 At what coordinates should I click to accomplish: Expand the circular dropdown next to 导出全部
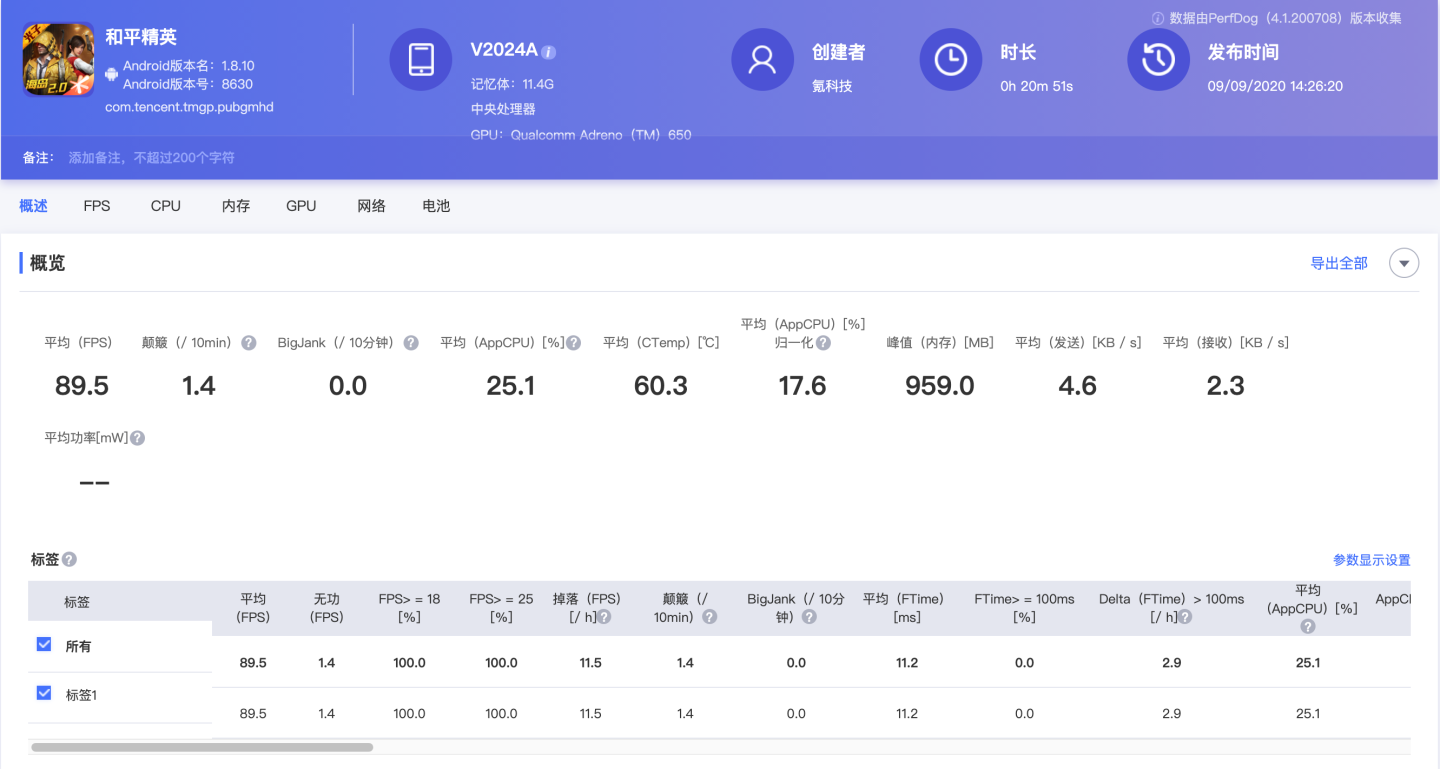1404,263
